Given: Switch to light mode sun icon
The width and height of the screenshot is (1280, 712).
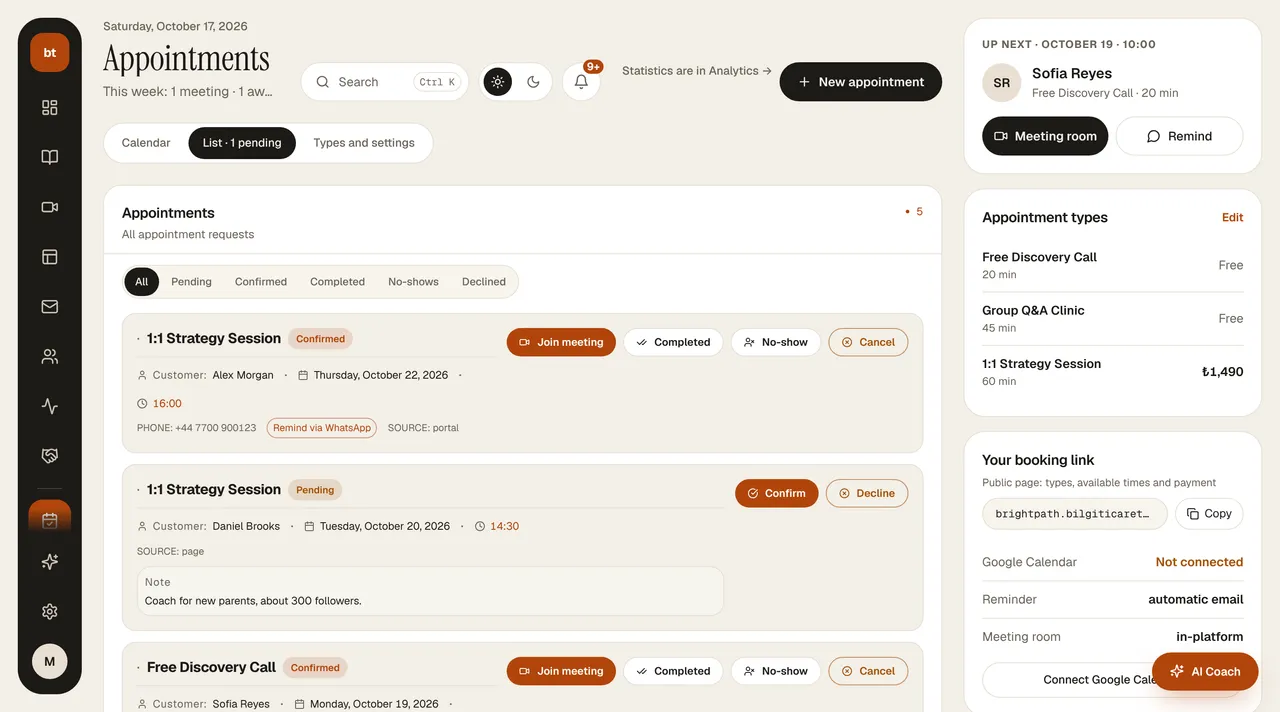Looking at the screenshot, I should (498, 82).
